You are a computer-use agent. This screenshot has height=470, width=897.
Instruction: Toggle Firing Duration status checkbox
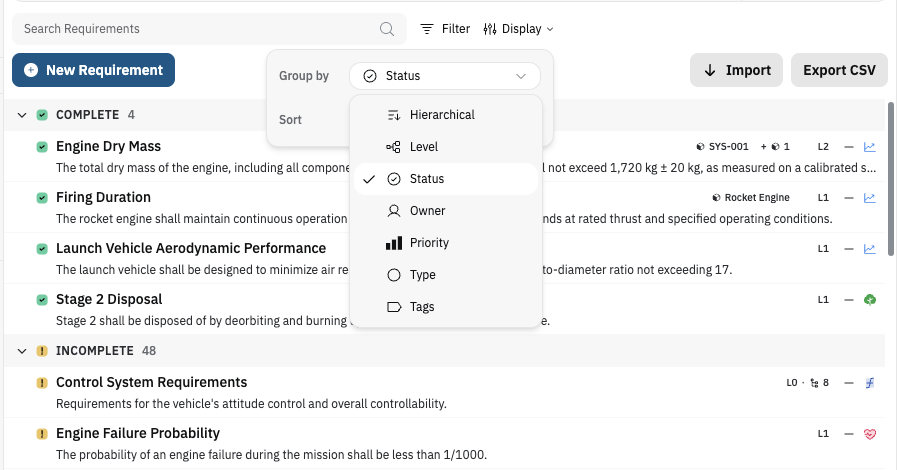coord(42,198)
